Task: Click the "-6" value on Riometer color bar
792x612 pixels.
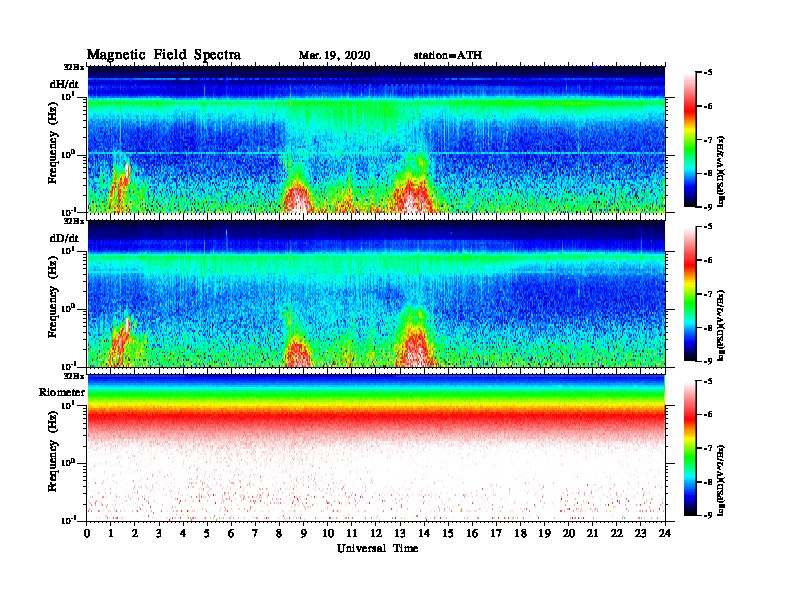Action: 708,415
